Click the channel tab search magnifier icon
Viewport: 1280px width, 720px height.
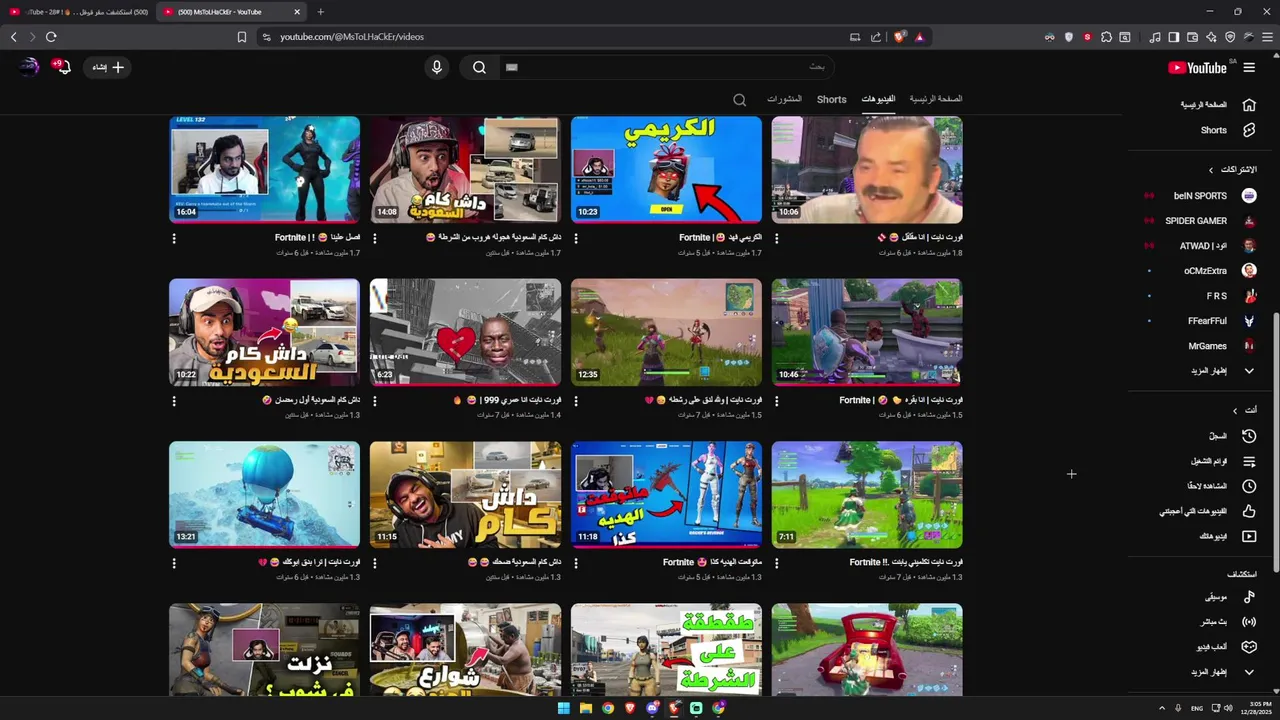click(x=740, y=100)
